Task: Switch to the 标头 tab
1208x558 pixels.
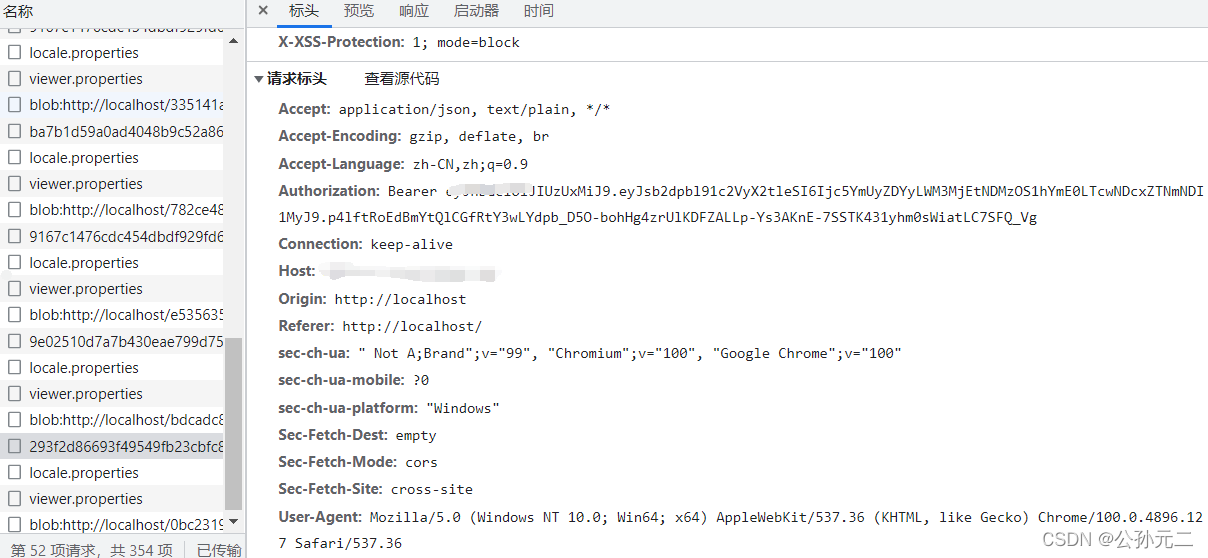Action: click(x=304, y=11)
